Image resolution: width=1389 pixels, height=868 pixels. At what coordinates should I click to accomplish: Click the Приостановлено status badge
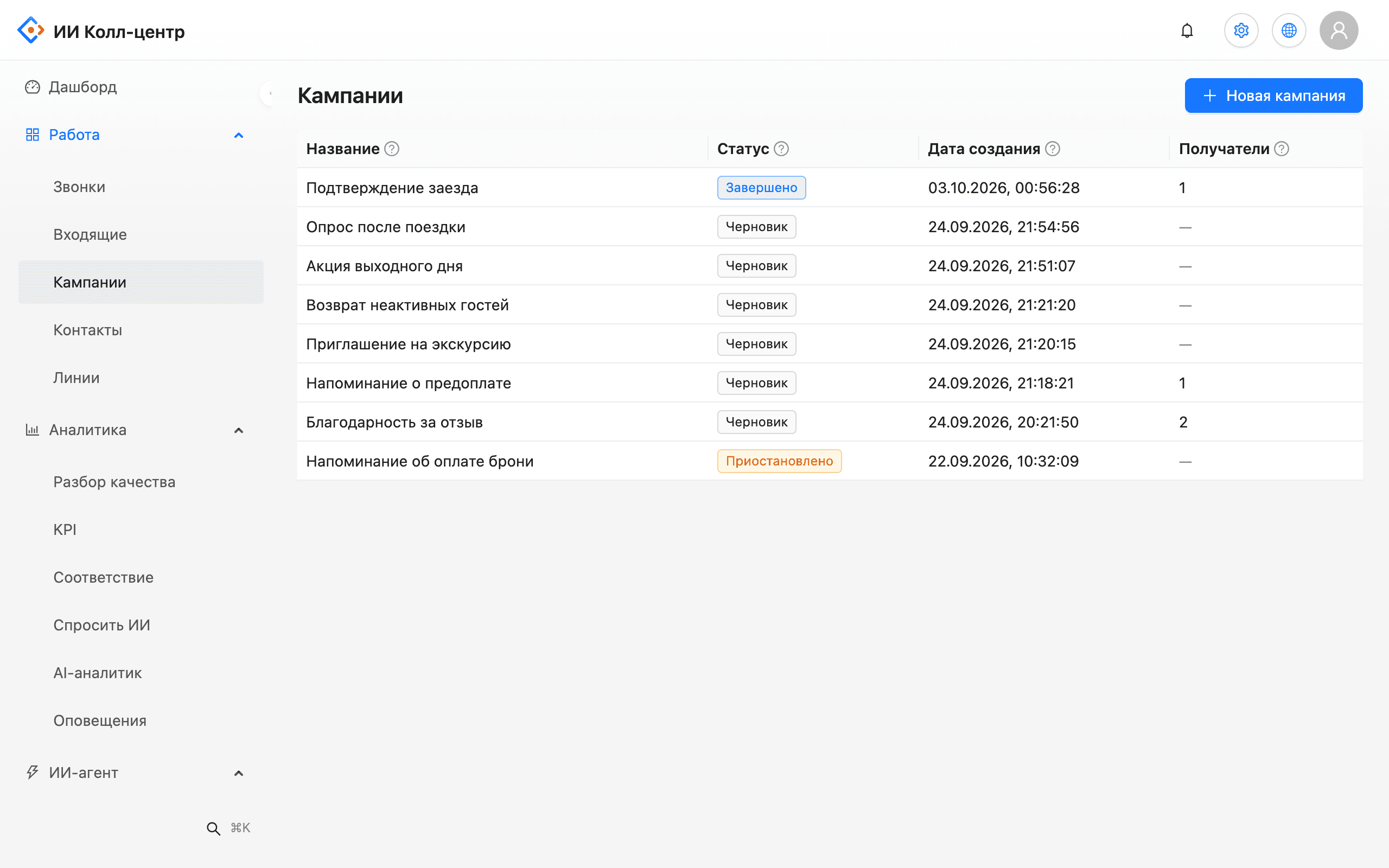779,461
